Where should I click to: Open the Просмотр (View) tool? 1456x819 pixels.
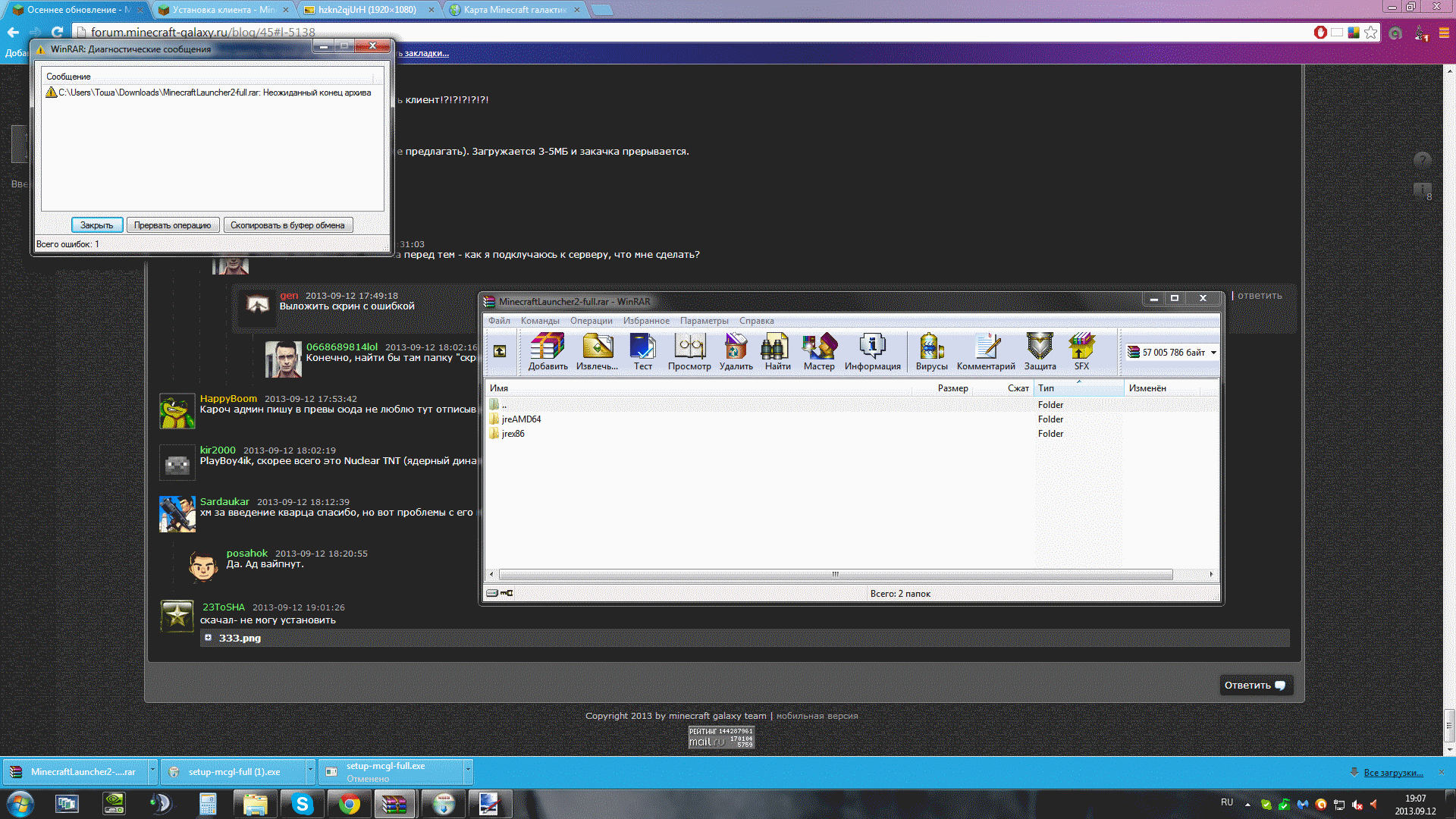click(689, 352)
